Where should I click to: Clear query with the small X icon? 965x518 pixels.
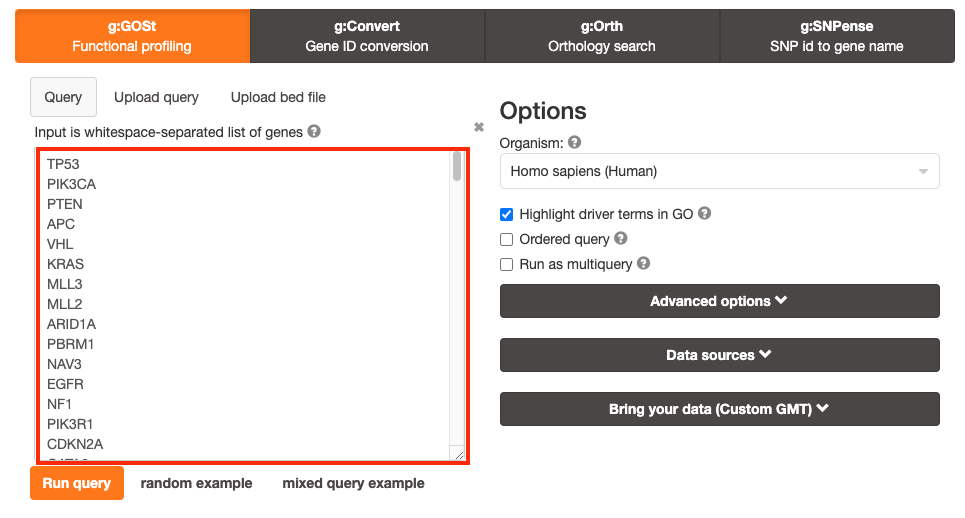(479, 127)
